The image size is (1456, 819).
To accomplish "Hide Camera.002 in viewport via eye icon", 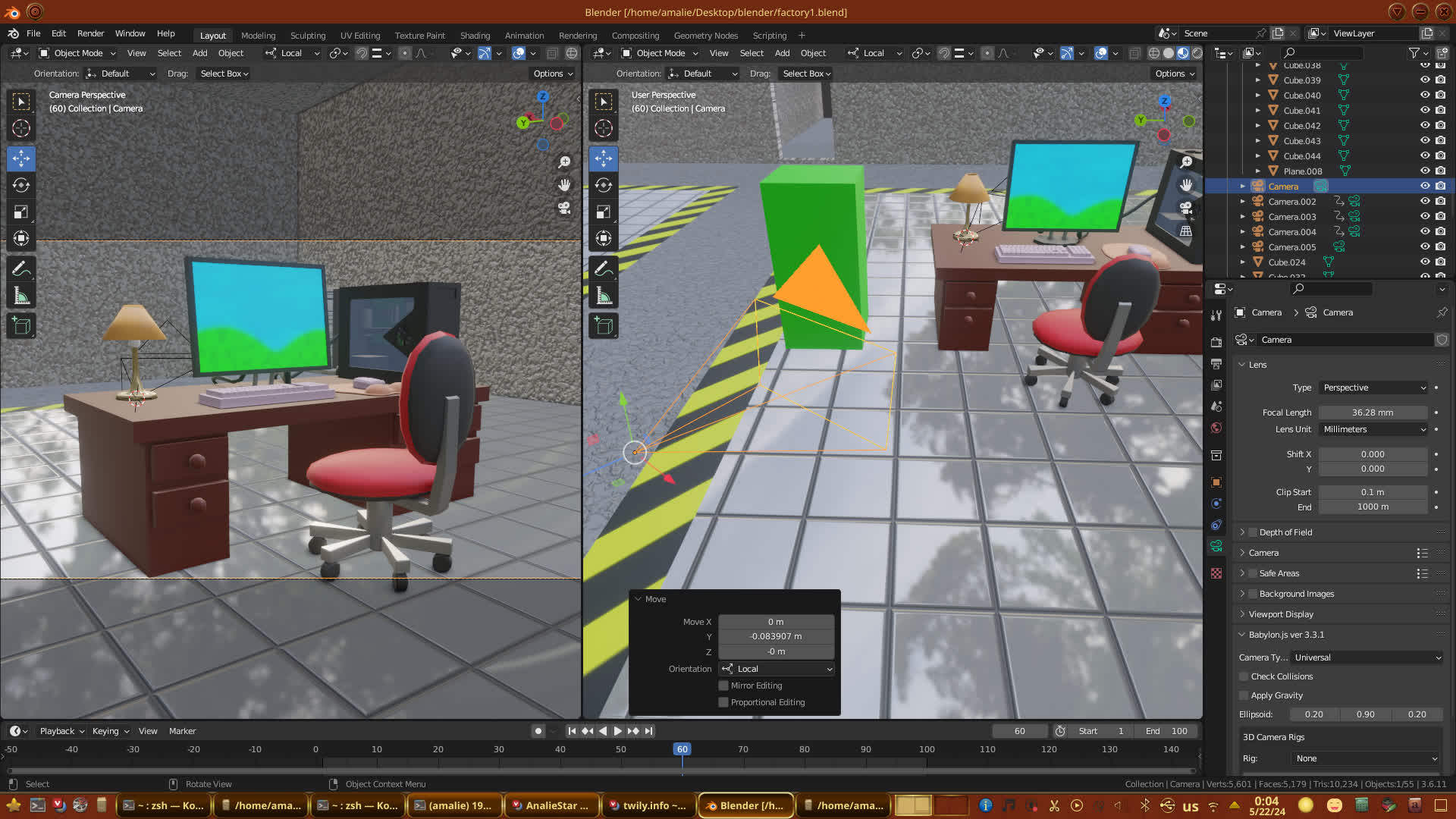I will (x=1425, y=202).
